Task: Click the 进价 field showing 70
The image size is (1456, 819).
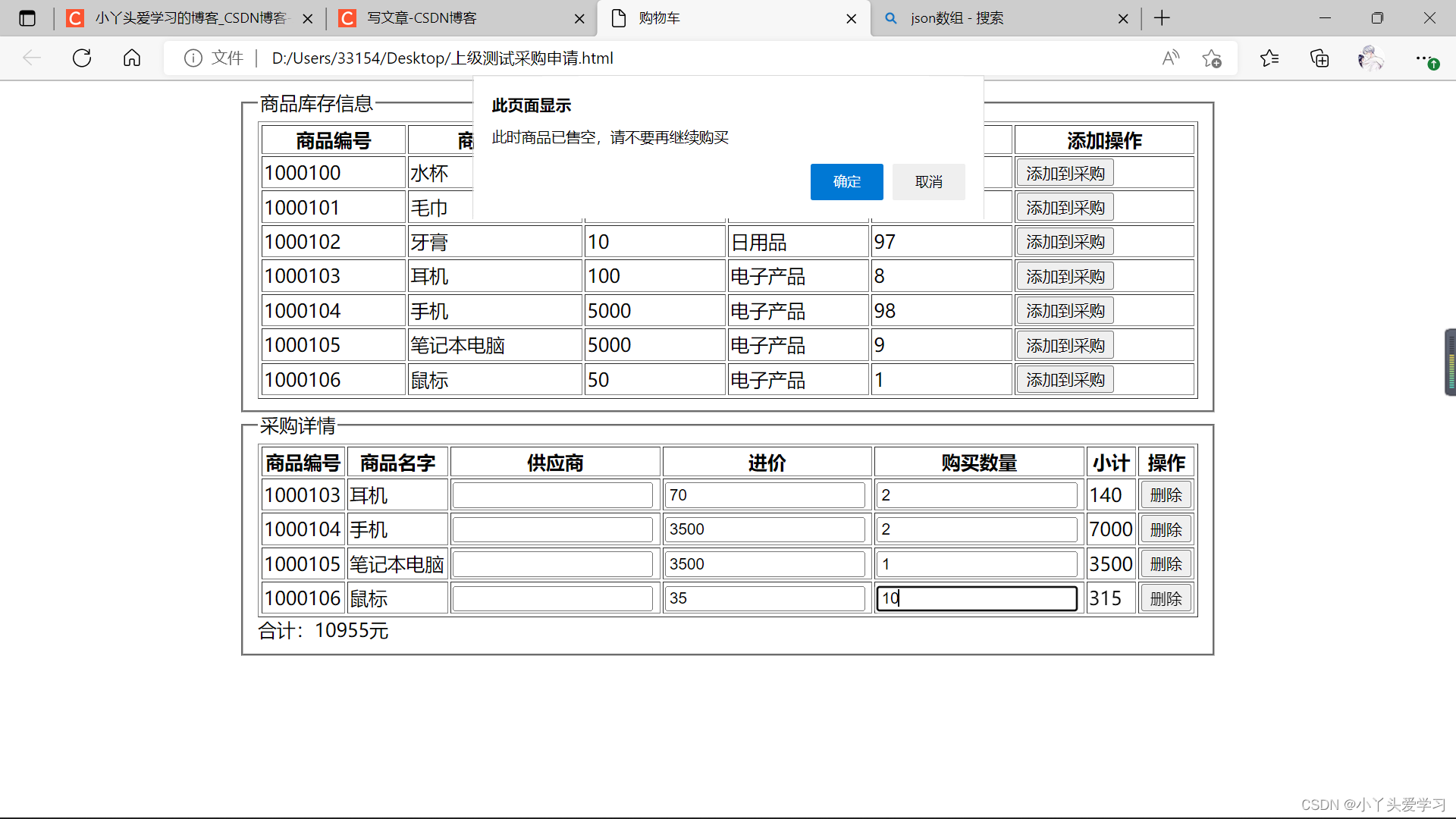Action: tap(765, 495)
